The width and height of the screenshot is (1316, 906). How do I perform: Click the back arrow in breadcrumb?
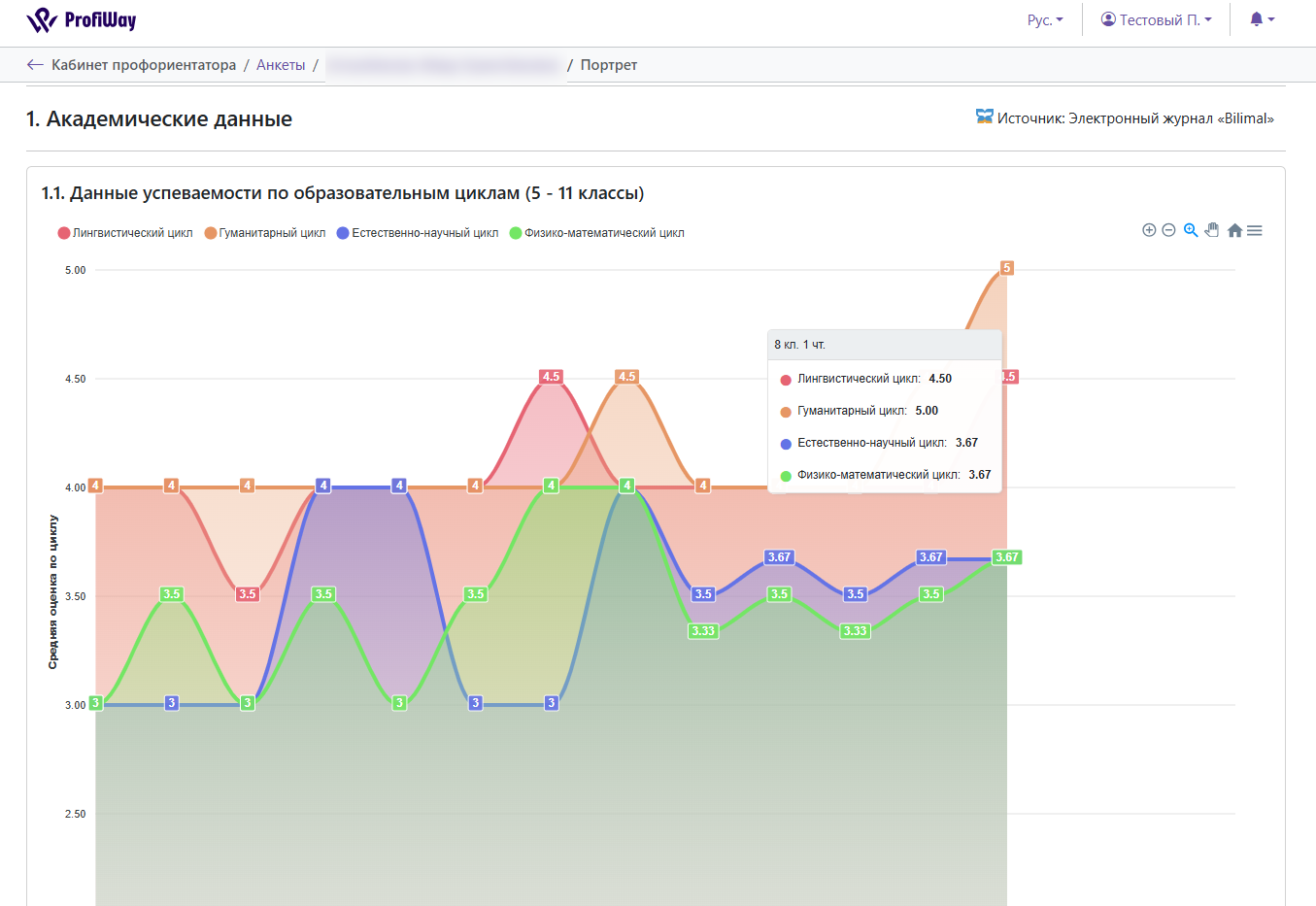[35, 65]
